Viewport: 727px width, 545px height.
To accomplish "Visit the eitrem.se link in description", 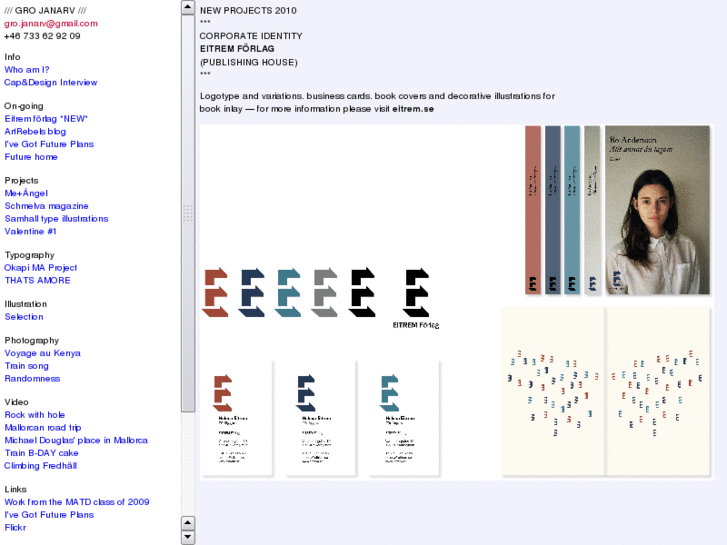I will (413, 109).
